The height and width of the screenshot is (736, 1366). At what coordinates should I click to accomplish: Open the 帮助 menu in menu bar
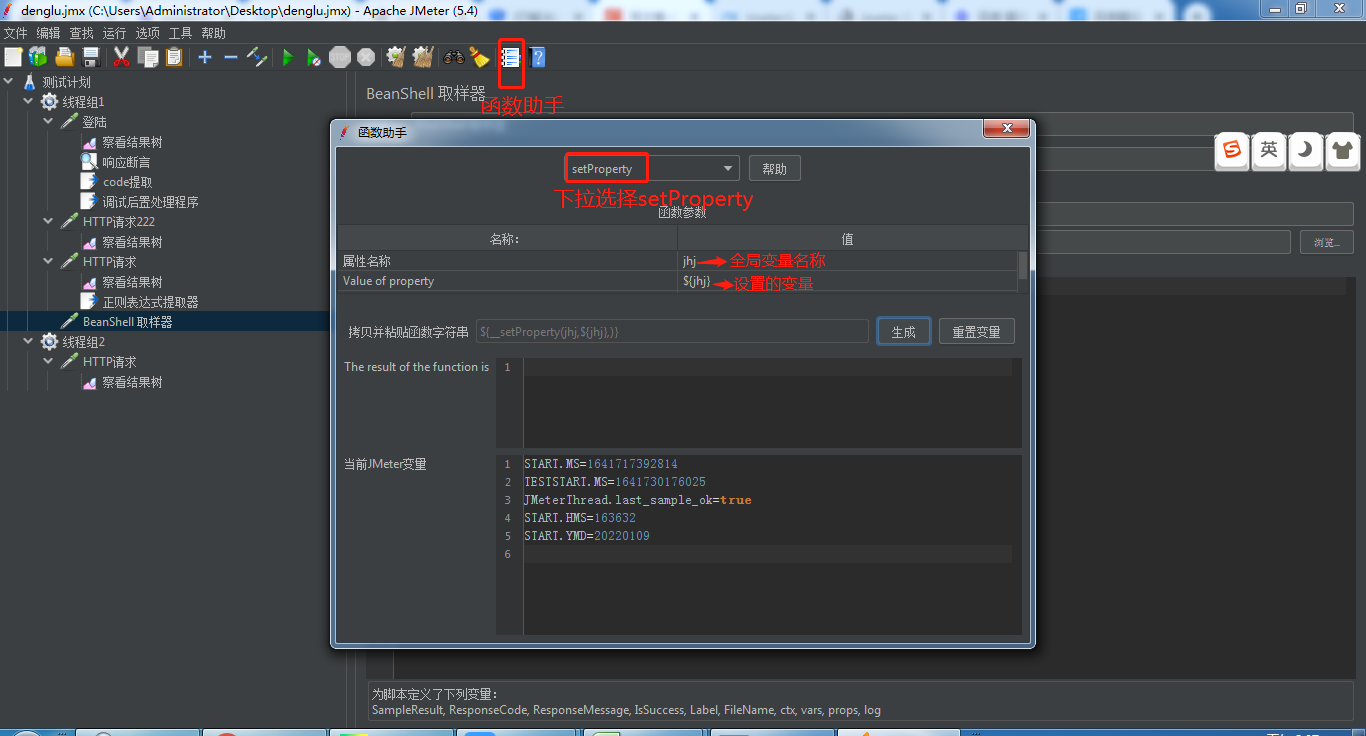coord(214,33)
